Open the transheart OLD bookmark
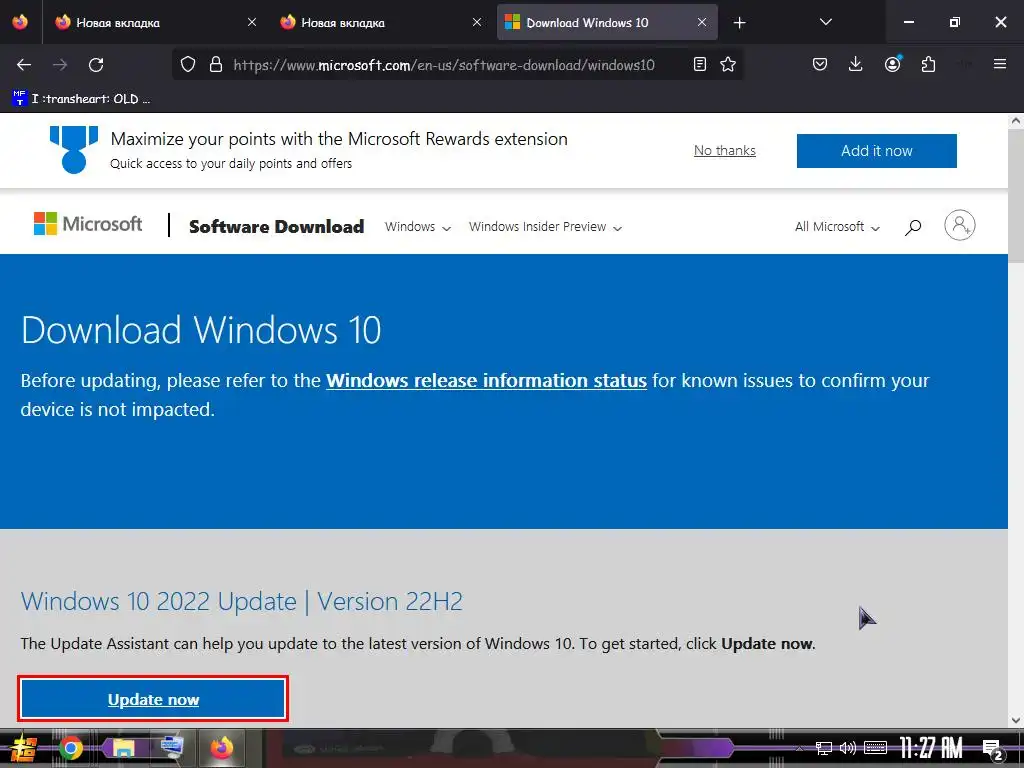This screenshot has height=768, width=1024. click(81, 99)
